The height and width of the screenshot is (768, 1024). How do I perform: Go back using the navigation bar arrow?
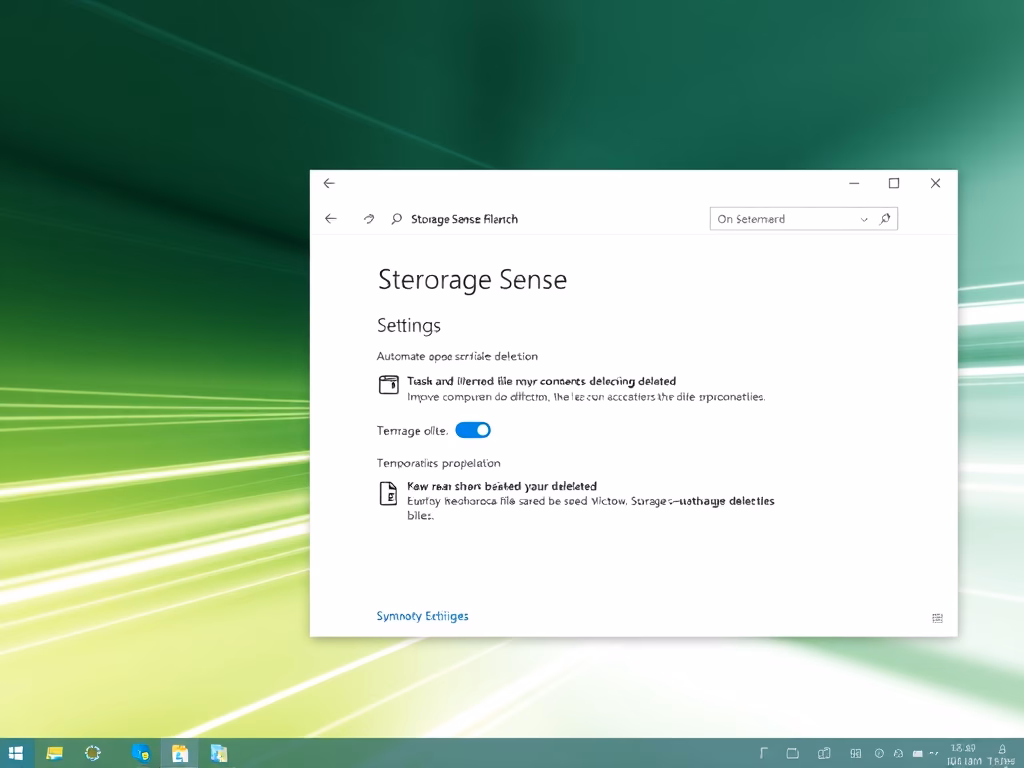click(331, 219)
